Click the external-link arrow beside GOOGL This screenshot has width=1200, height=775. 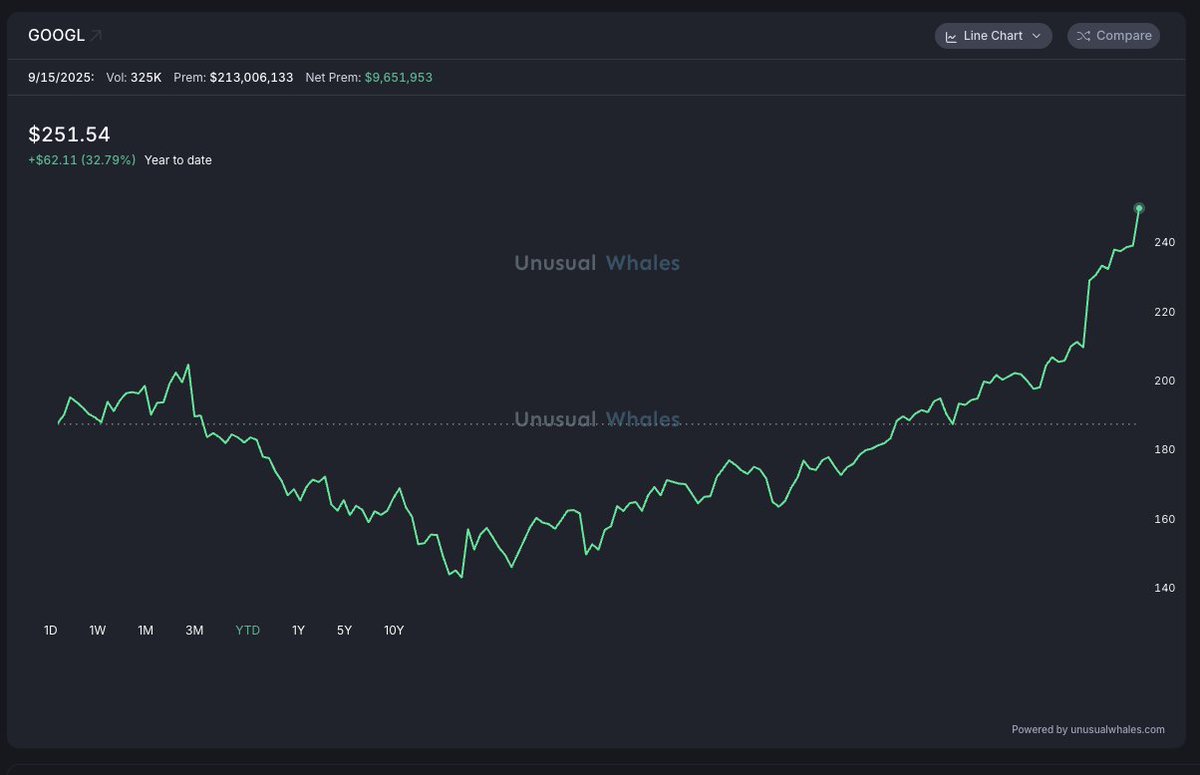pos(96,33)
